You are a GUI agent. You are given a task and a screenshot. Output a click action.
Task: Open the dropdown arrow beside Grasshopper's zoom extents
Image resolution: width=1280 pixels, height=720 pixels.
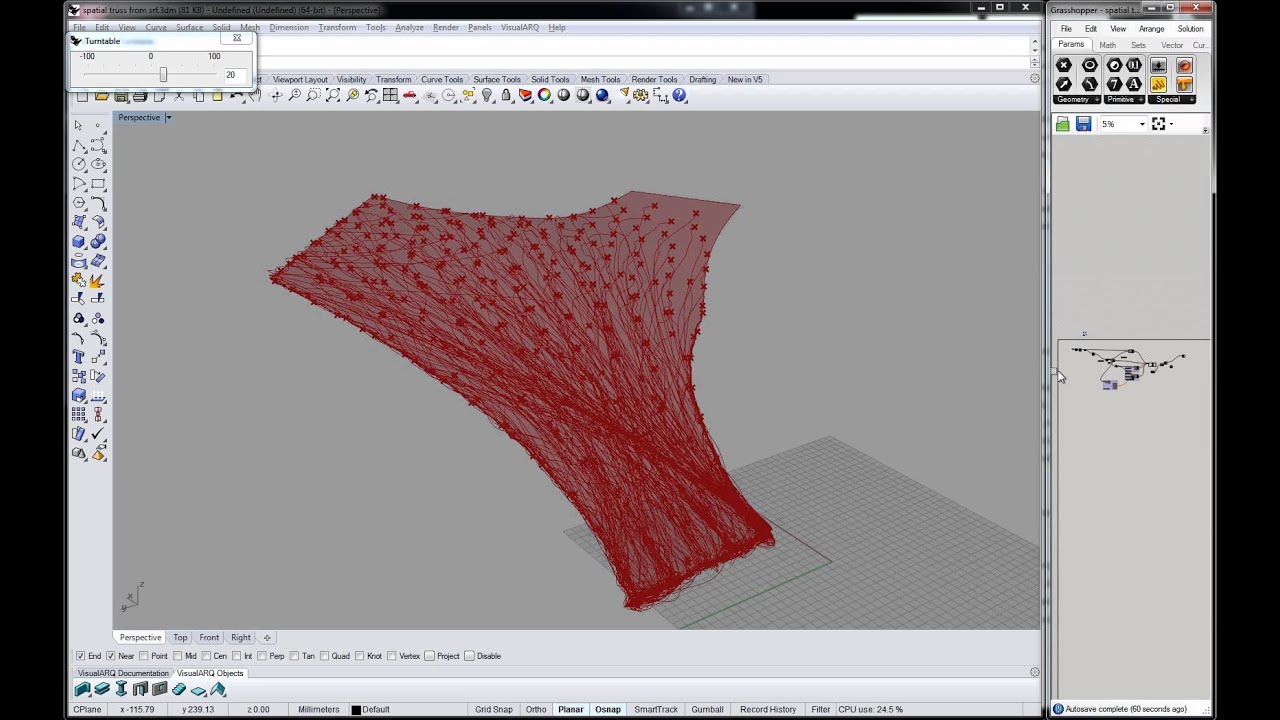[x=1171, y=124]
